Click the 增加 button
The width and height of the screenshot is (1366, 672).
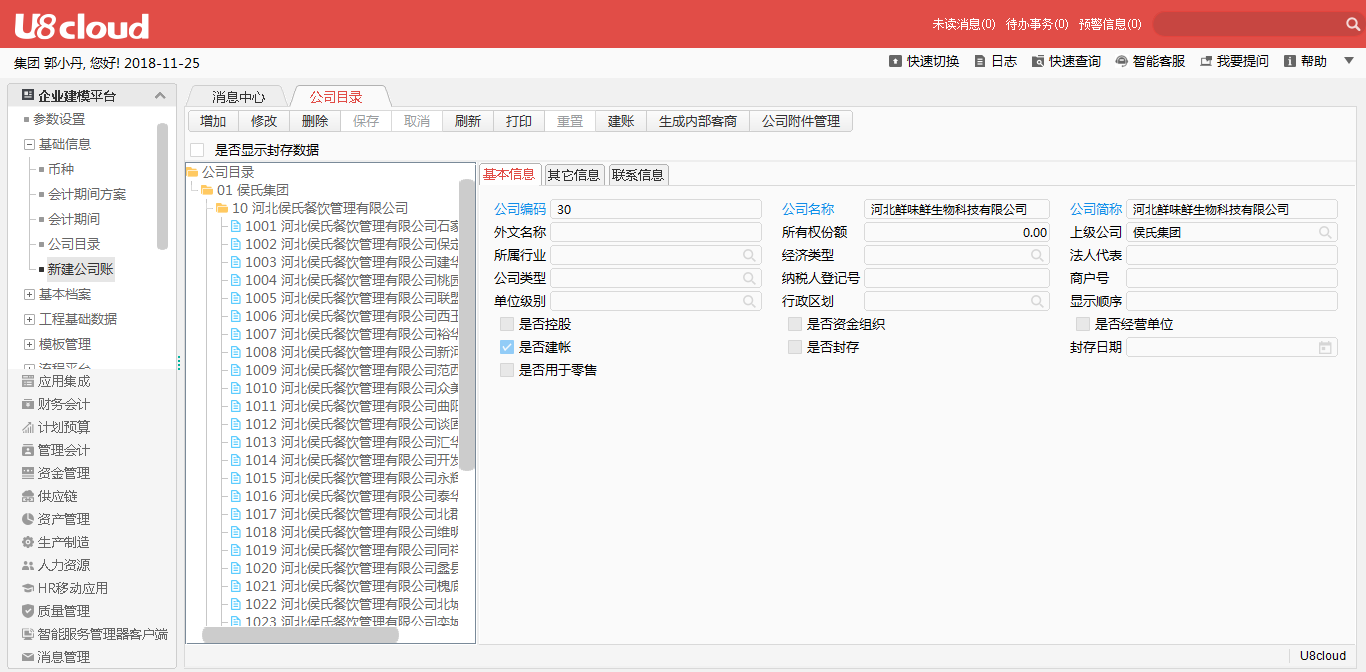tap(213, 121)
